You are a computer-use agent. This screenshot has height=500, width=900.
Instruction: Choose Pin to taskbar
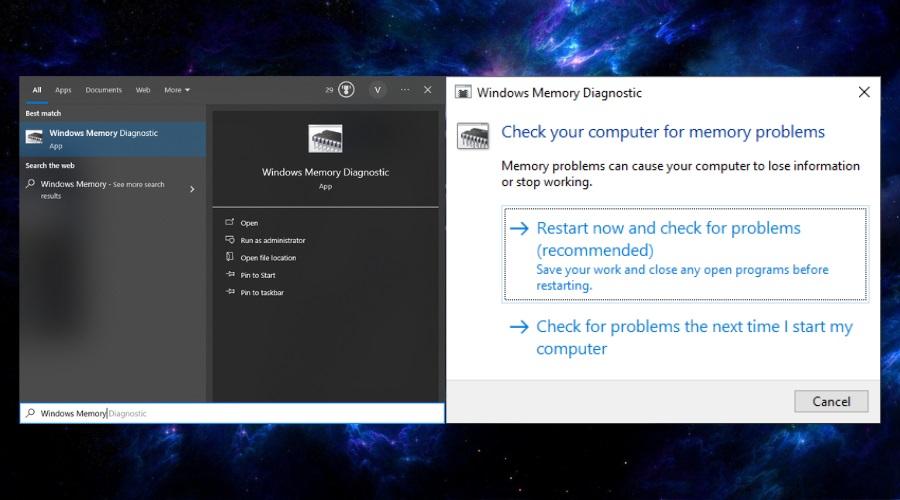pos(262,292)
